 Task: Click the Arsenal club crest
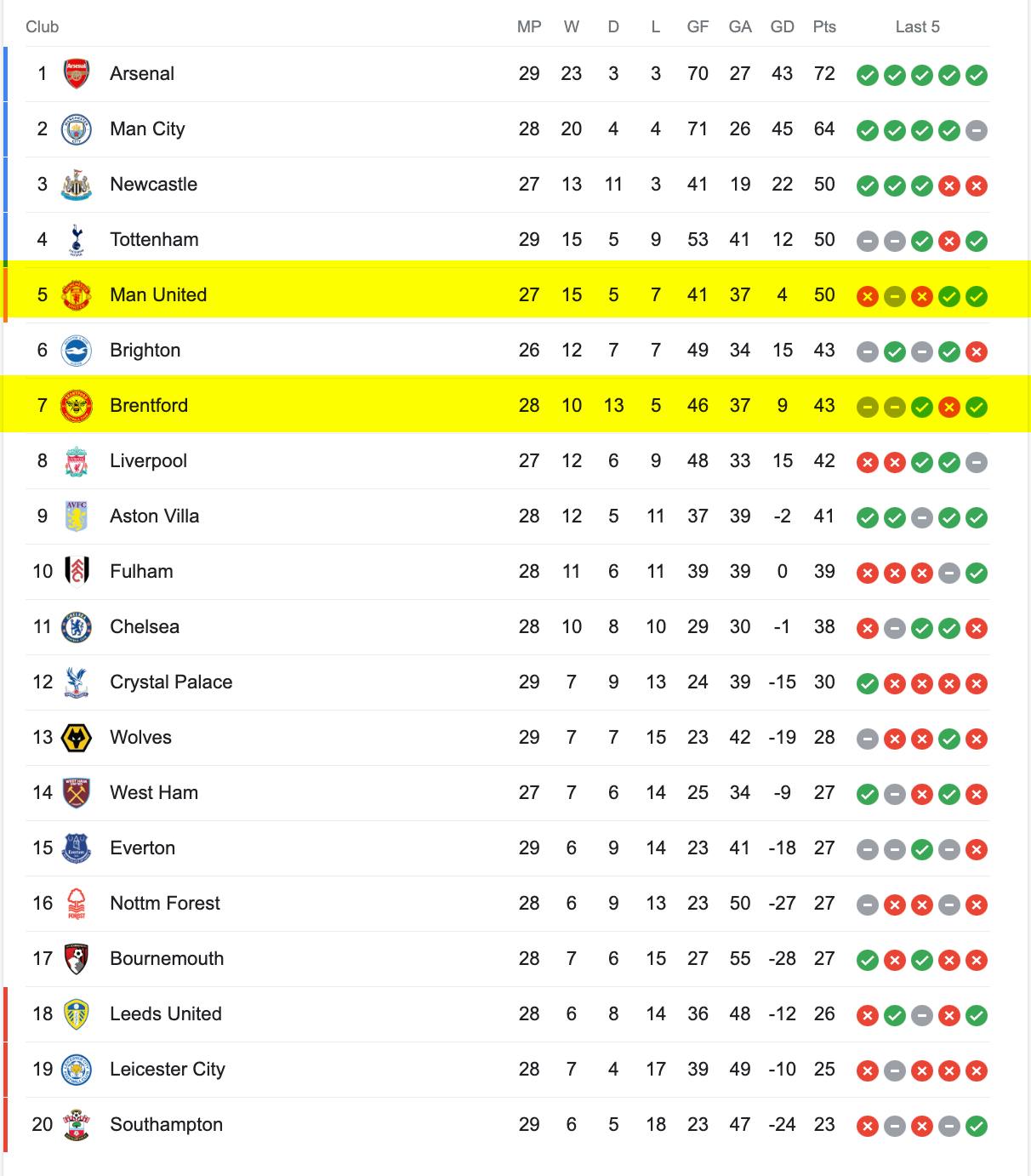pos(77,74)
